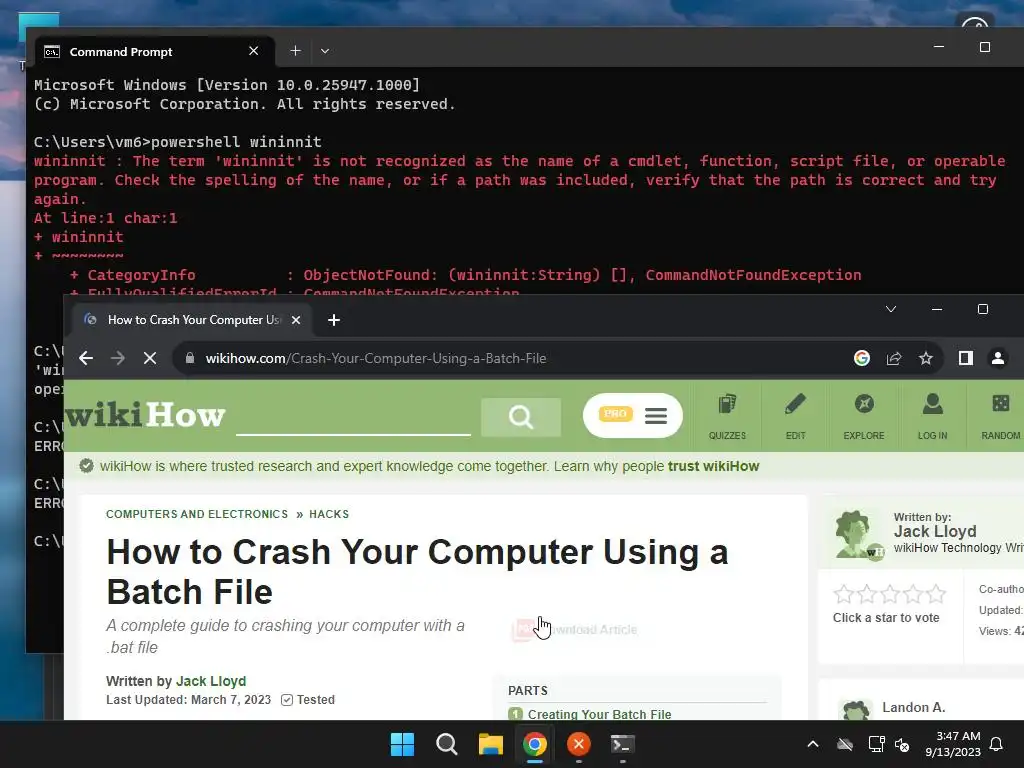1024x768 pixels.
Task: Open wikiHow Explore menu
Action: pos(864,417)
